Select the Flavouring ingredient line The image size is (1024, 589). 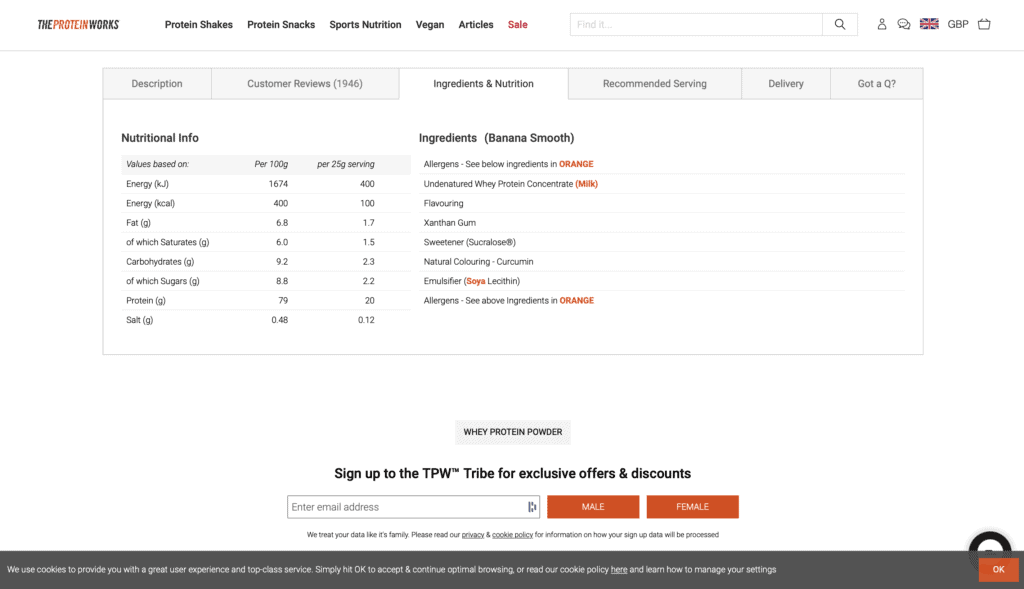443,203
